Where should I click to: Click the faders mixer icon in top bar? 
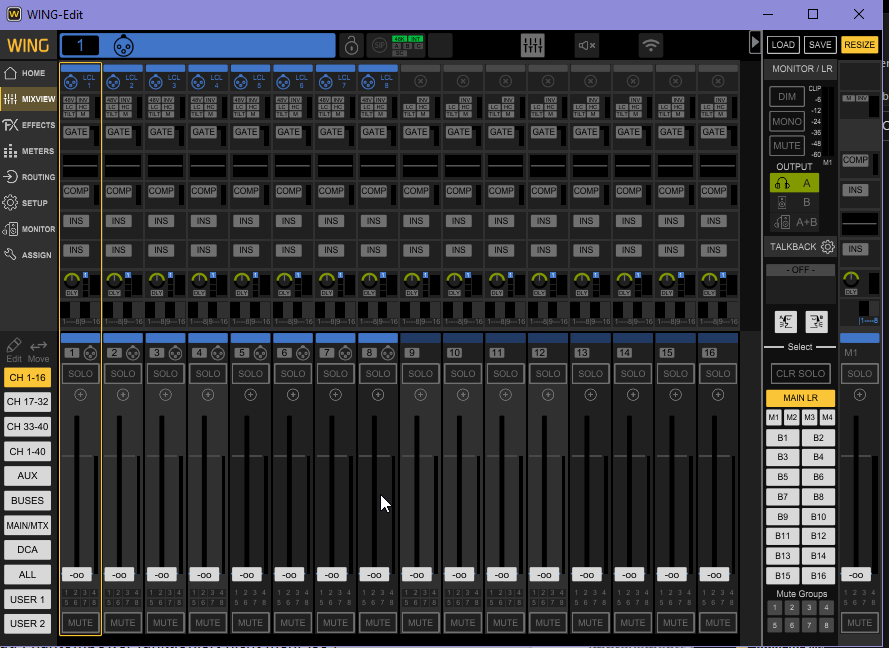(532, 45)
